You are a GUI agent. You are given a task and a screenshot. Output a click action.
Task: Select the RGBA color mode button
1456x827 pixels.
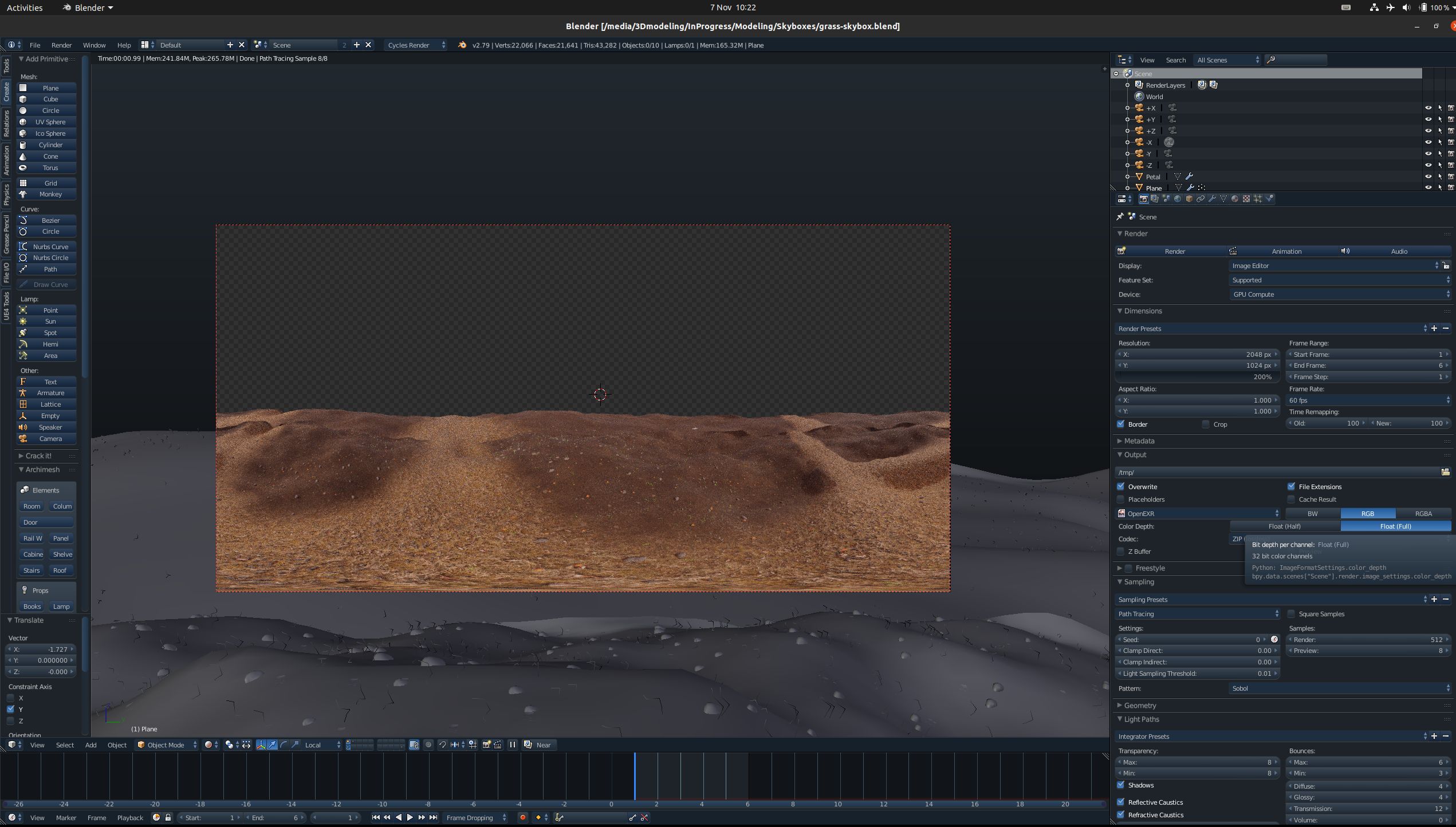(x=1423, y=514)
